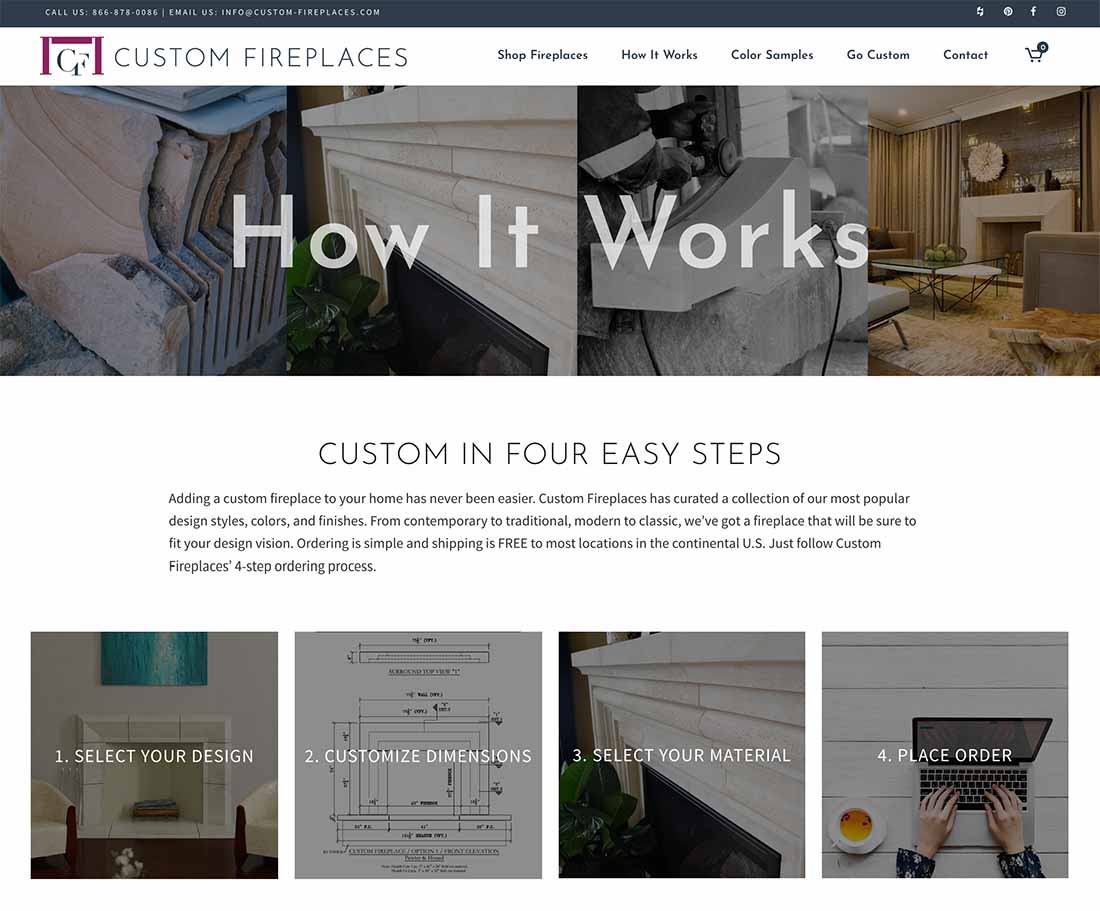Open the Houzz social icon
1100x911 pixels.
click(980, 12)
